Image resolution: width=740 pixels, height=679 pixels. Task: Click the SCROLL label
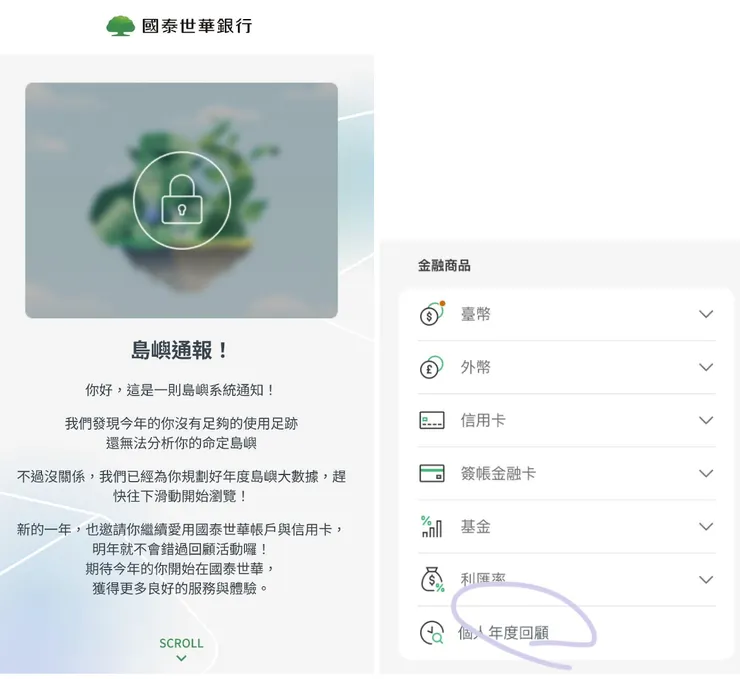(181, 643)
